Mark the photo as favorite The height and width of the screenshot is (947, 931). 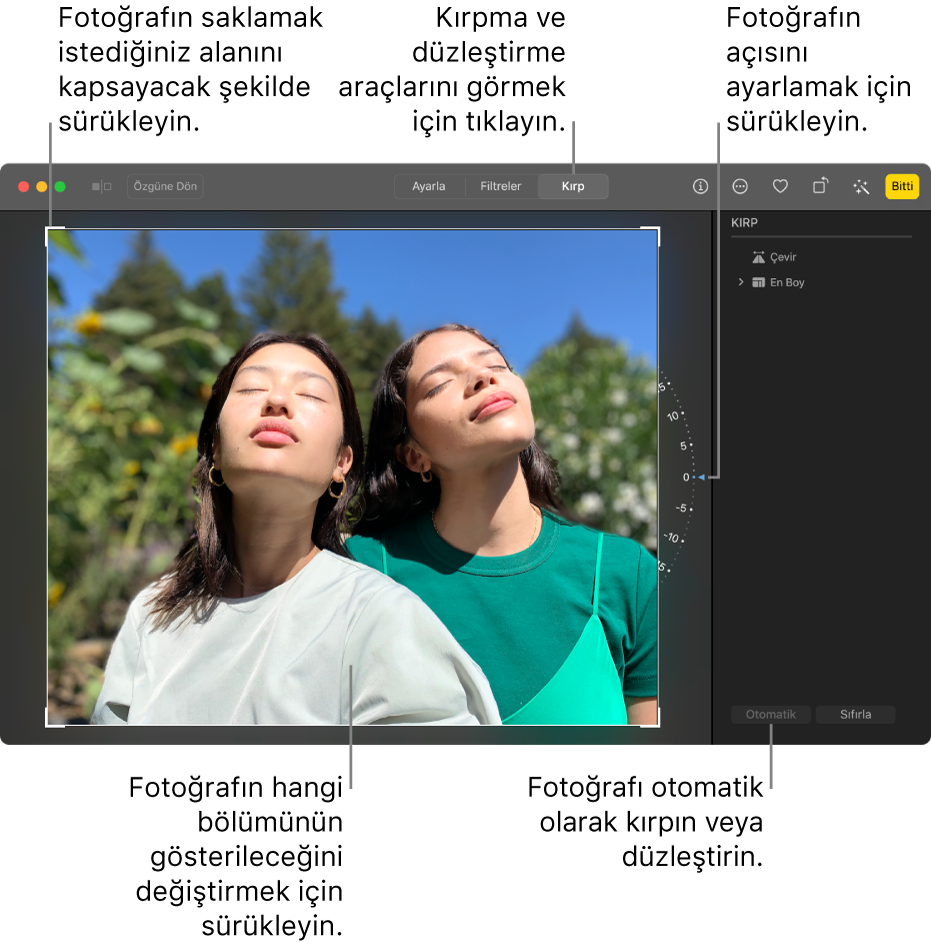point(780,187)
